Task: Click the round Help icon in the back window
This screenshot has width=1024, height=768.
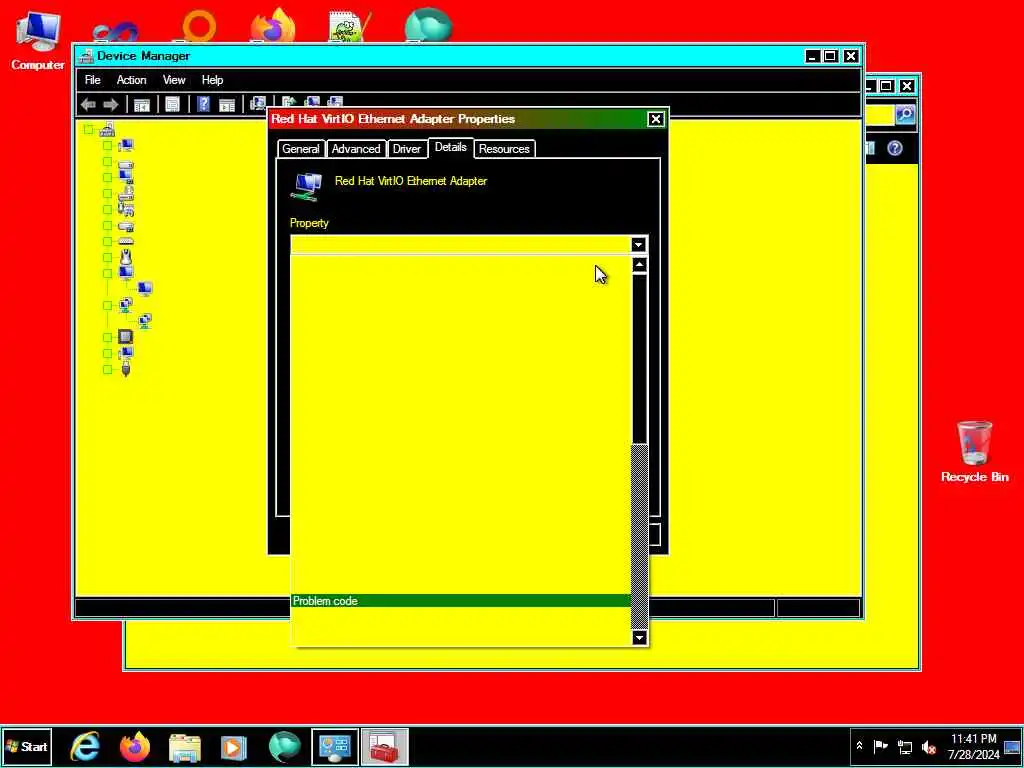Action: click(x=895, y=148)
